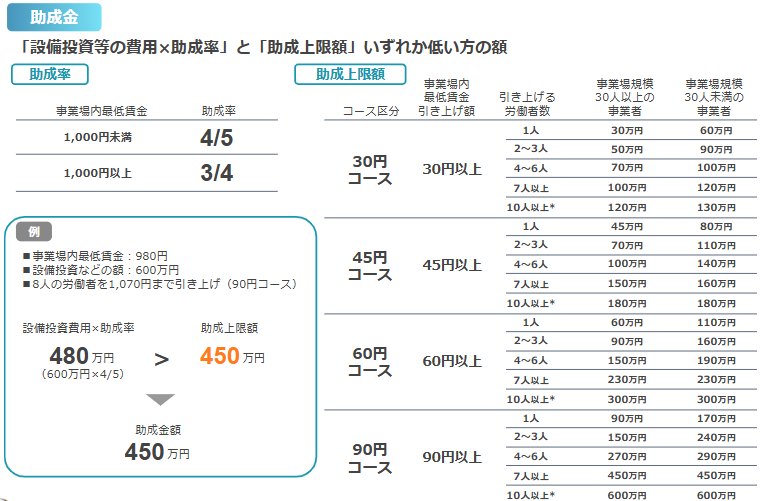The height and width of the screenshot is (501, 766).
Task: Click the 事業場内最低賃金引き上げ額 column header
Action: [x=447, y=98]
